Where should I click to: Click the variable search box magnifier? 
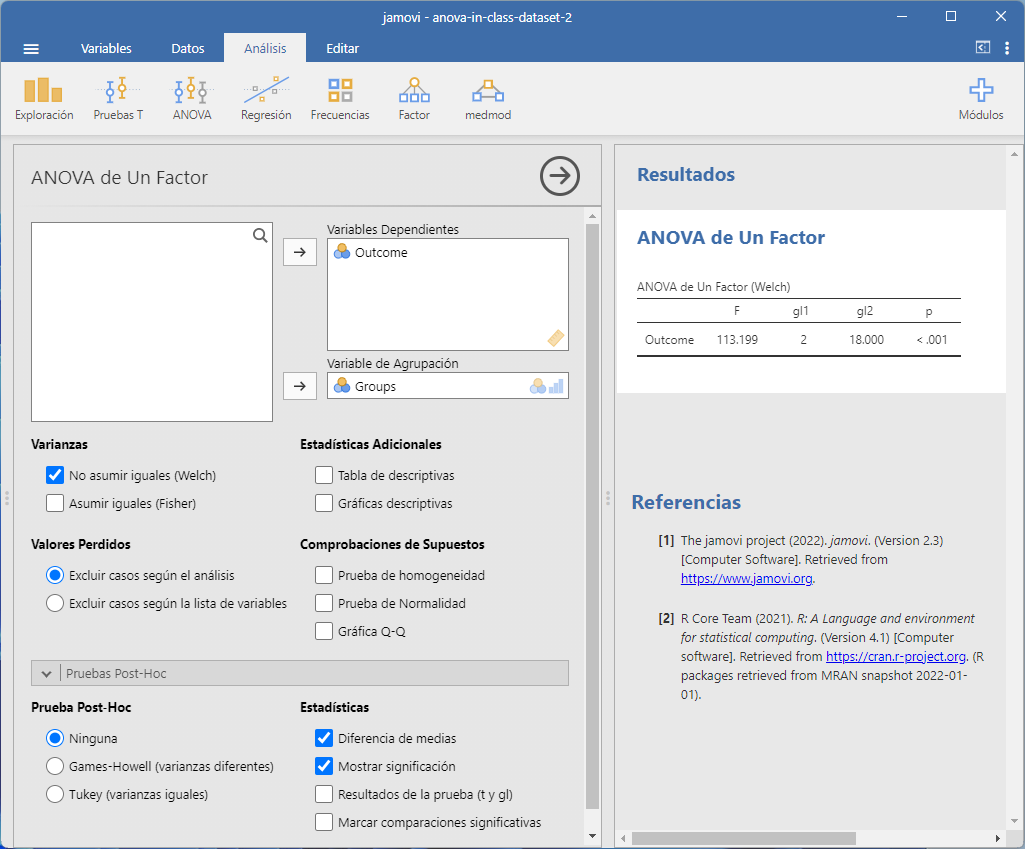pos(260,236)
